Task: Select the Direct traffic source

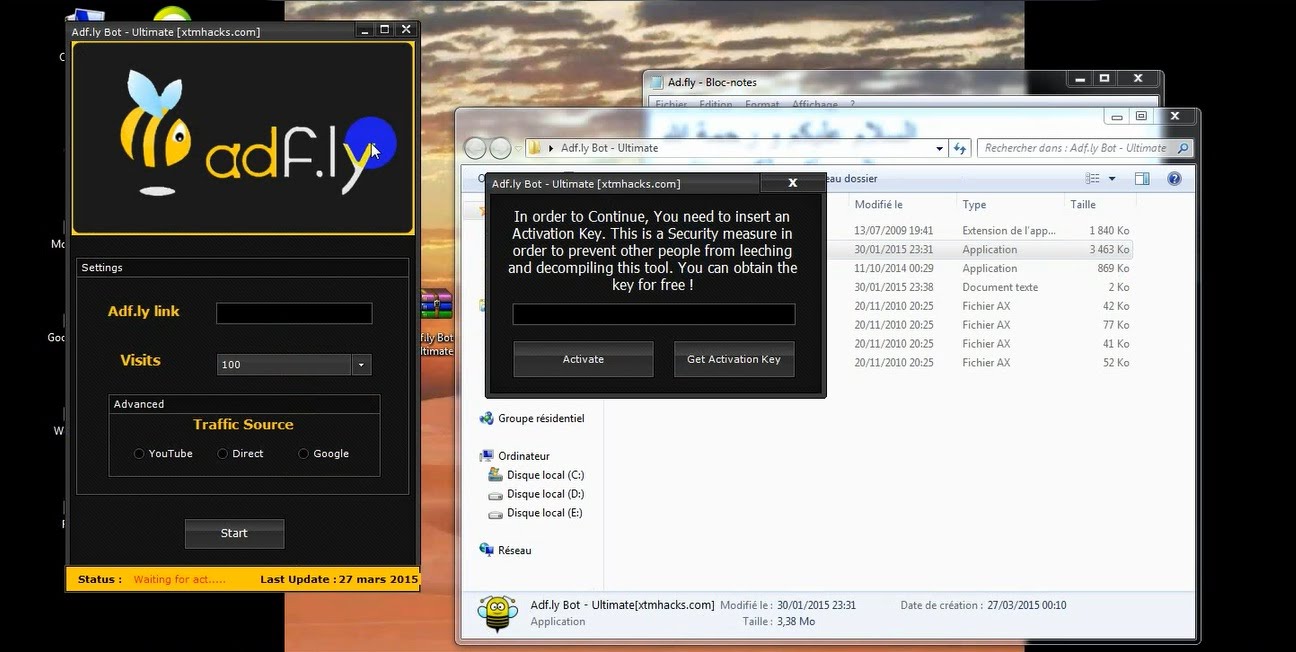Action: coord(222,454)
